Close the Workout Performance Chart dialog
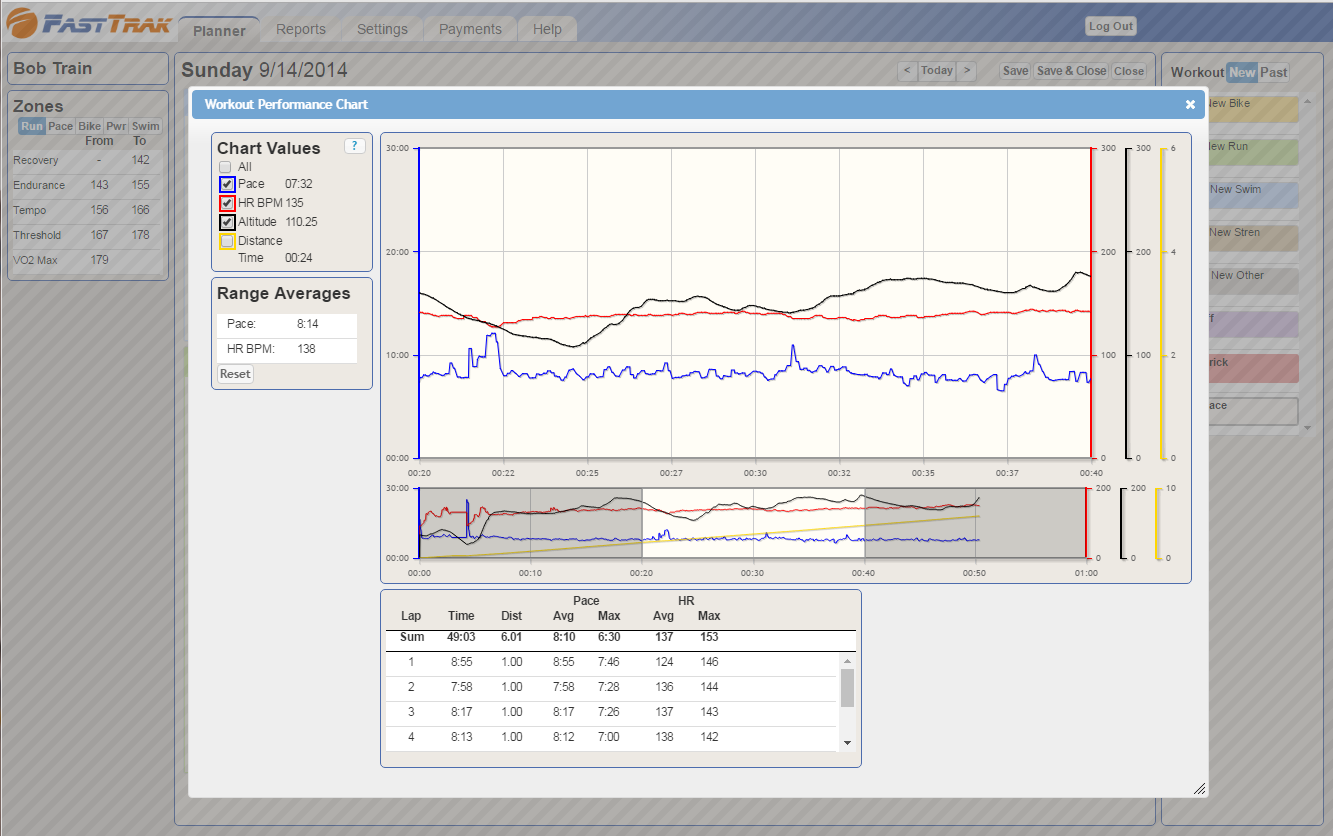 [x=1190, y=104]
